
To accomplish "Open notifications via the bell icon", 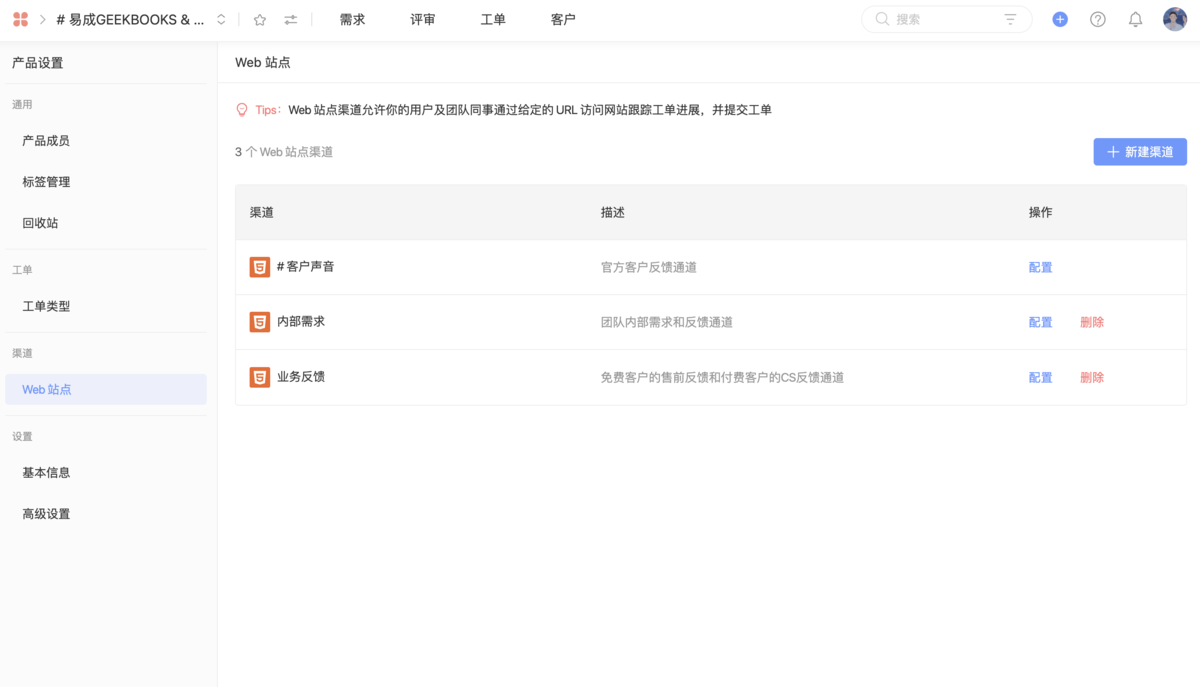I will click(1135, 18).
